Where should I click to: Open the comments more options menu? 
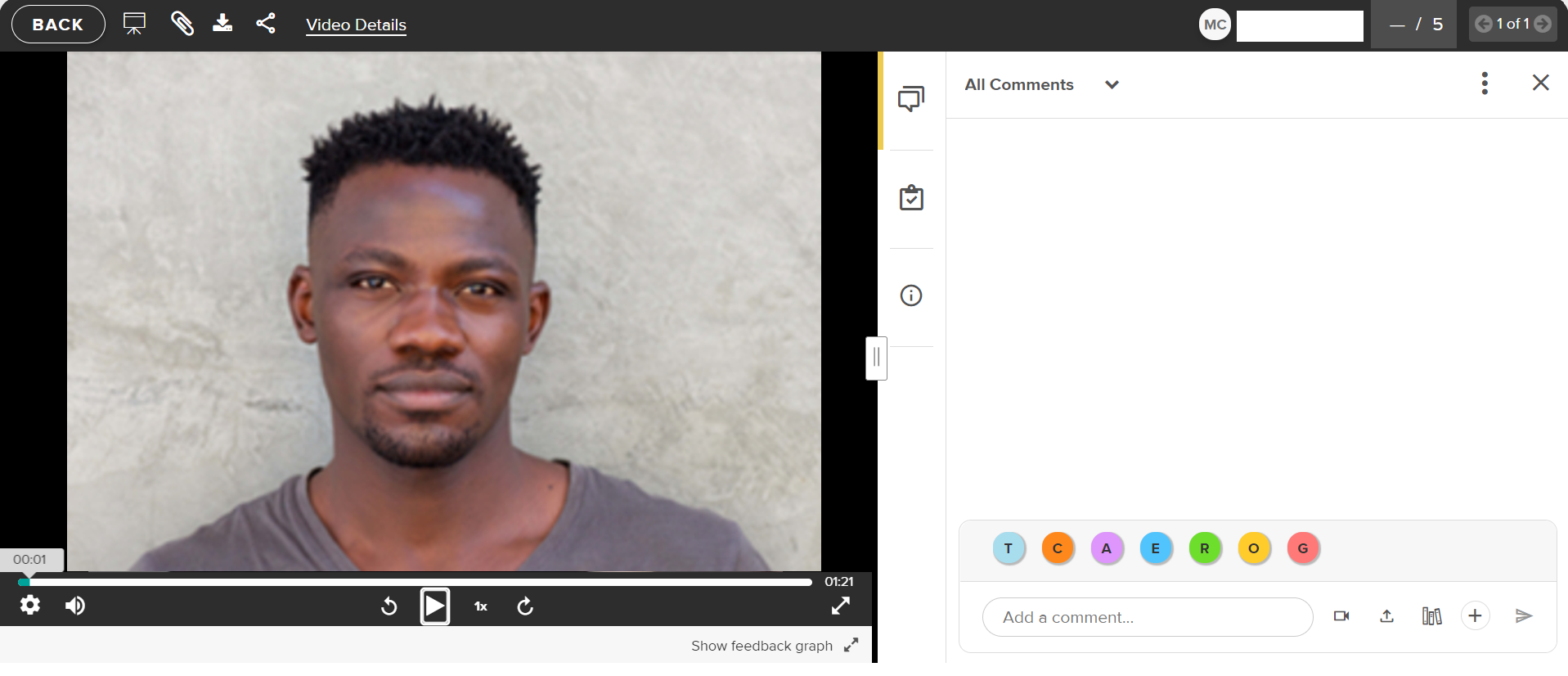[x=1485, y=83]
